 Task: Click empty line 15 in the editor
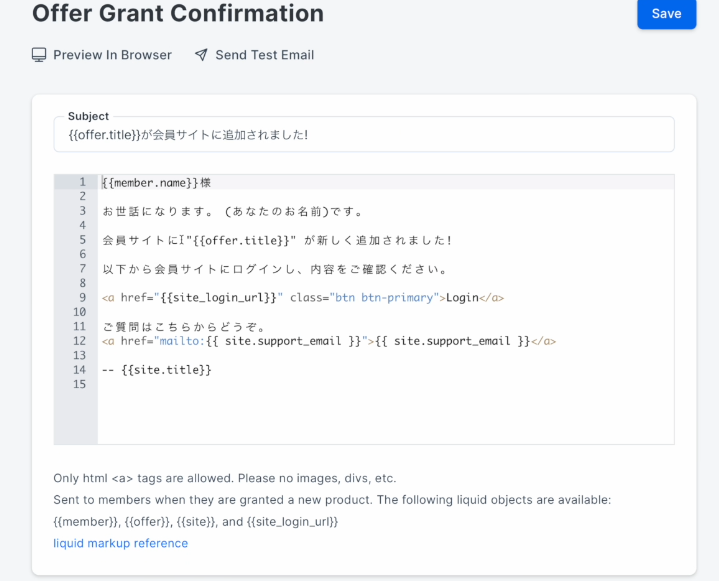tap(385, 384)
